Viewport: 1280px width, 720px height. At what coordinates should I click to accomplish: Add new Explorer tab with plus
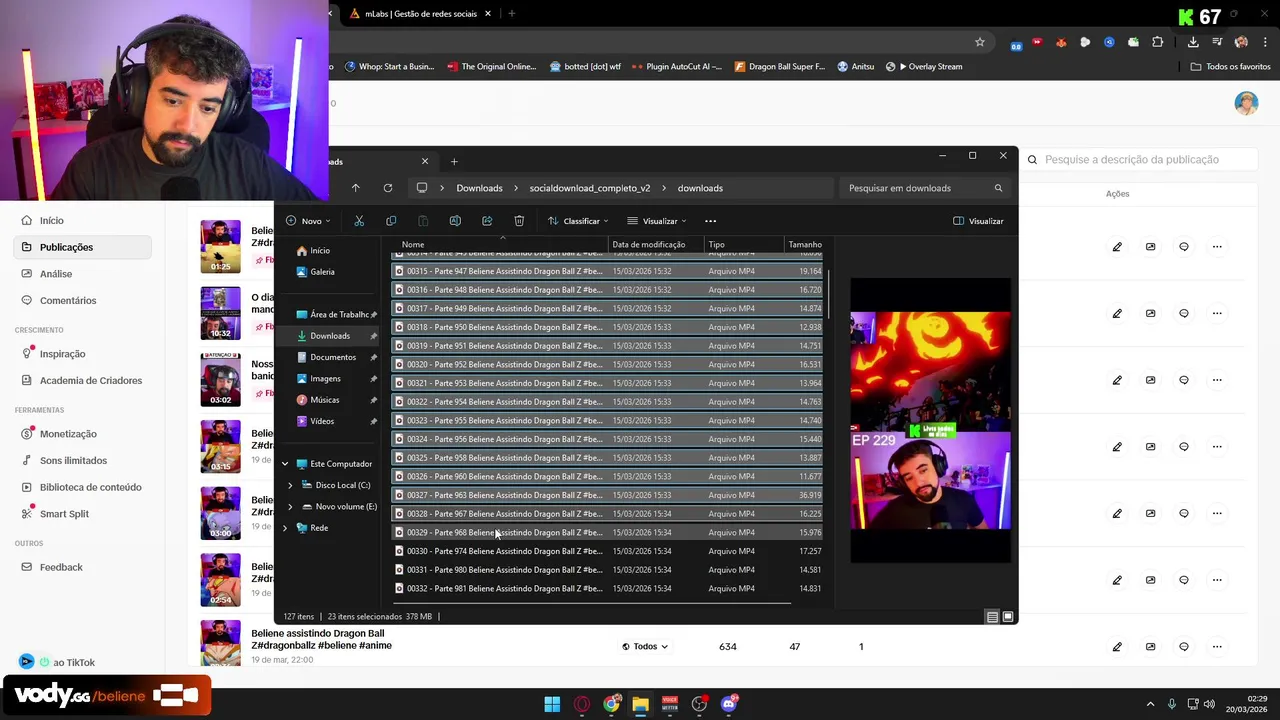[x=454, y=161]
